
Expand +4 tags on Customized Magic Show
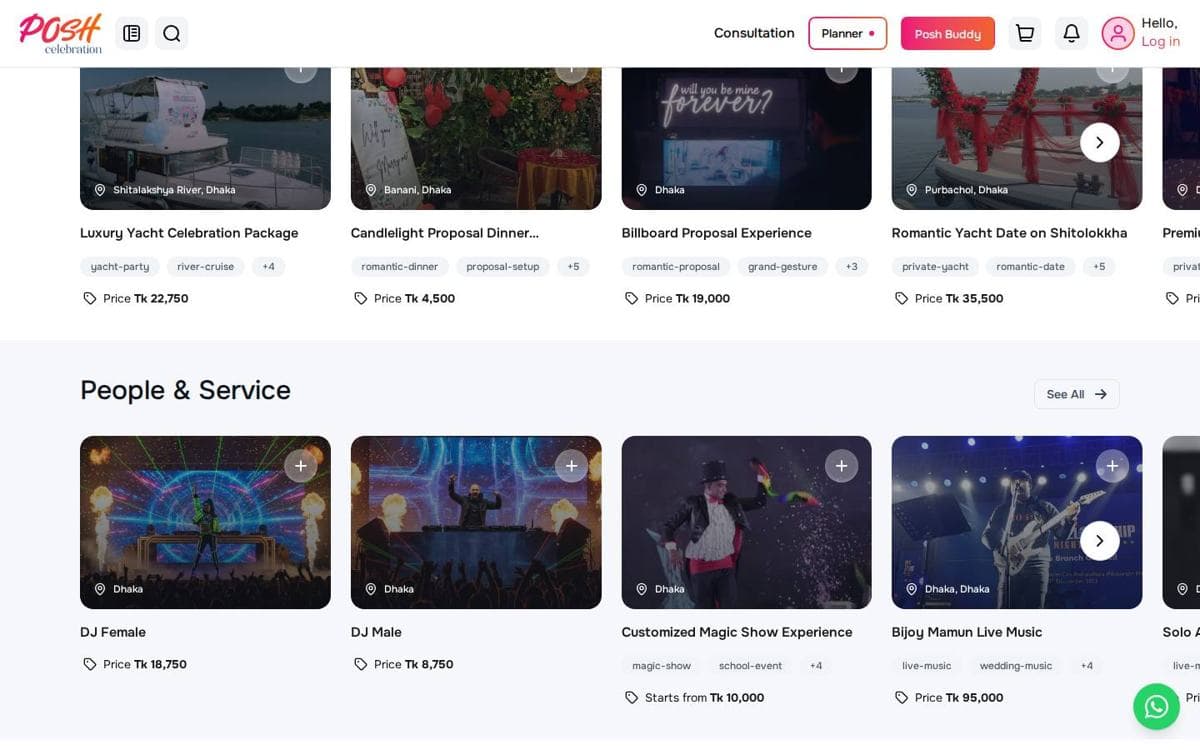816,666
